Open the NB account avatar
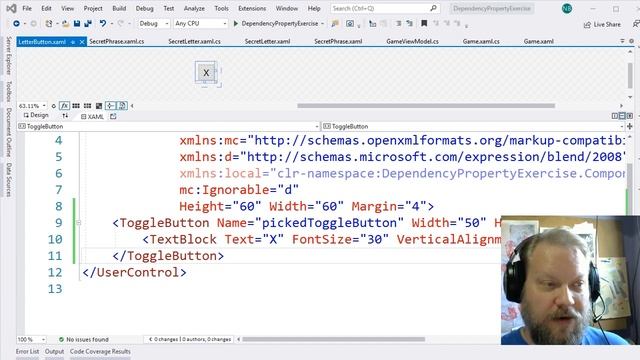Image resolution: width=640 pixels, height=360 pixels. coord(567,8)
